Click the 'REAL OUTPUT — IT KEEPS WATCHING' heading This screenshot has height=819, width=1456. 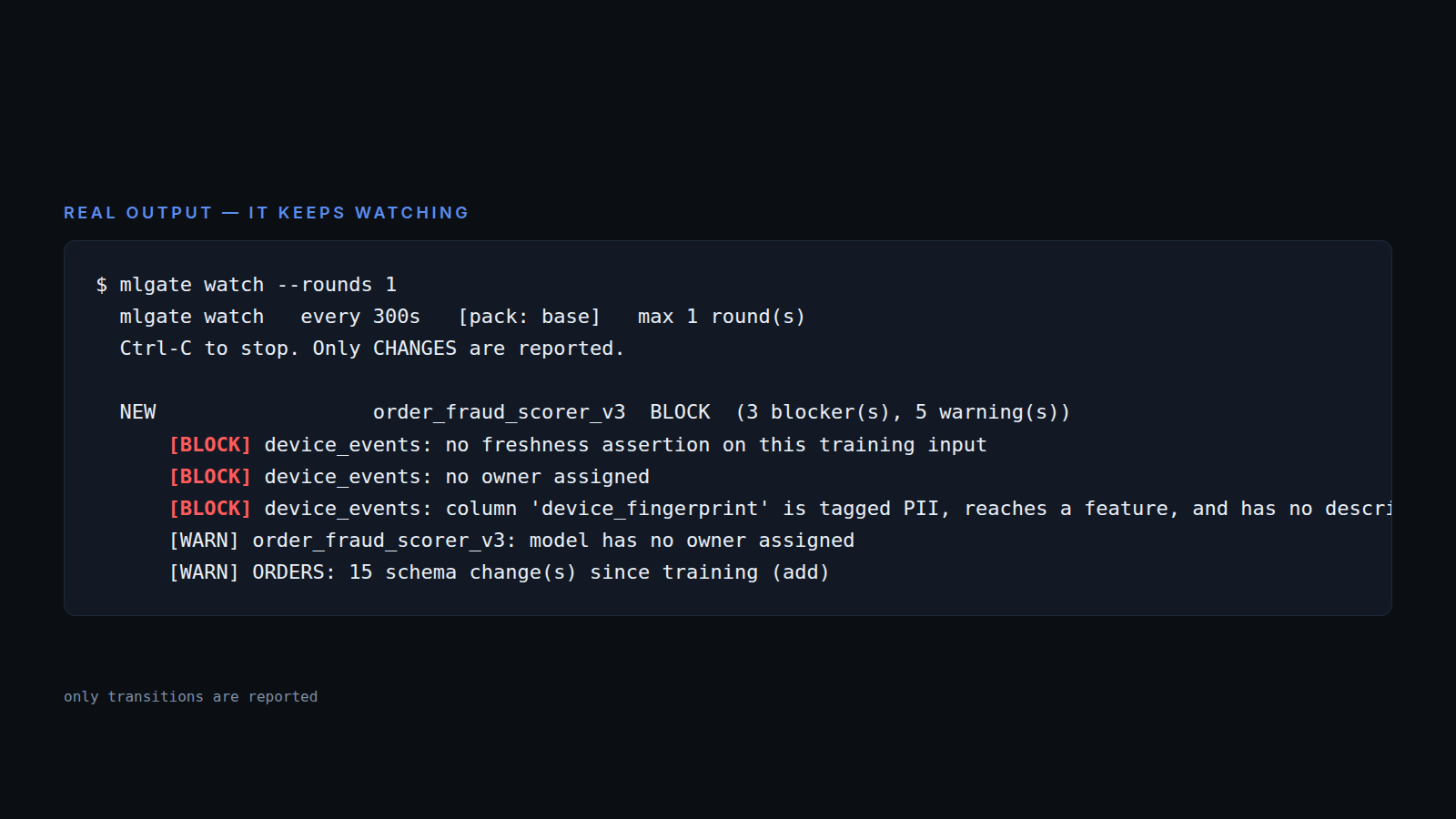(266, 212)
